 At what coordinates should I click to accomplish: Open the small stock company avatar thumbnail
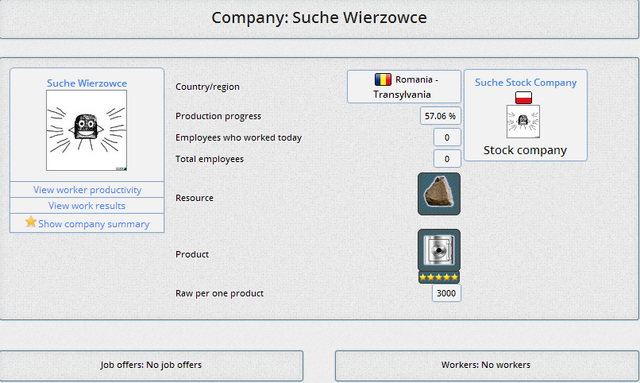point(523,121)
